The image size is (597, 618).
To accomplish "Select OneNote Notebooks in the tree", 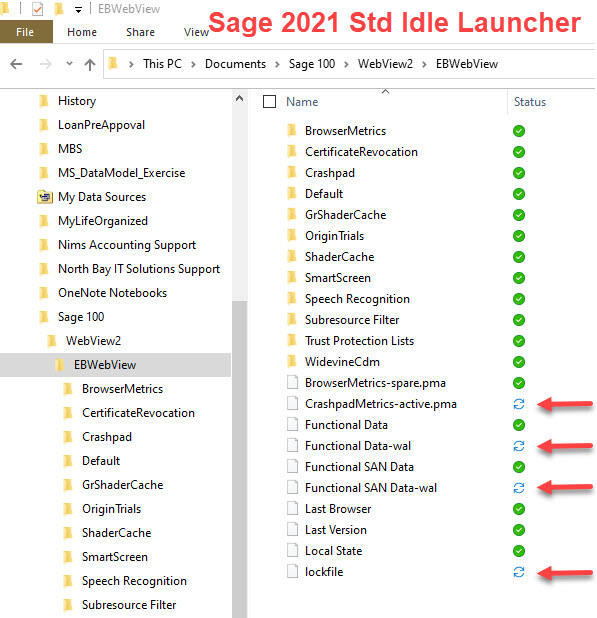I will click(x=112, y=293).
